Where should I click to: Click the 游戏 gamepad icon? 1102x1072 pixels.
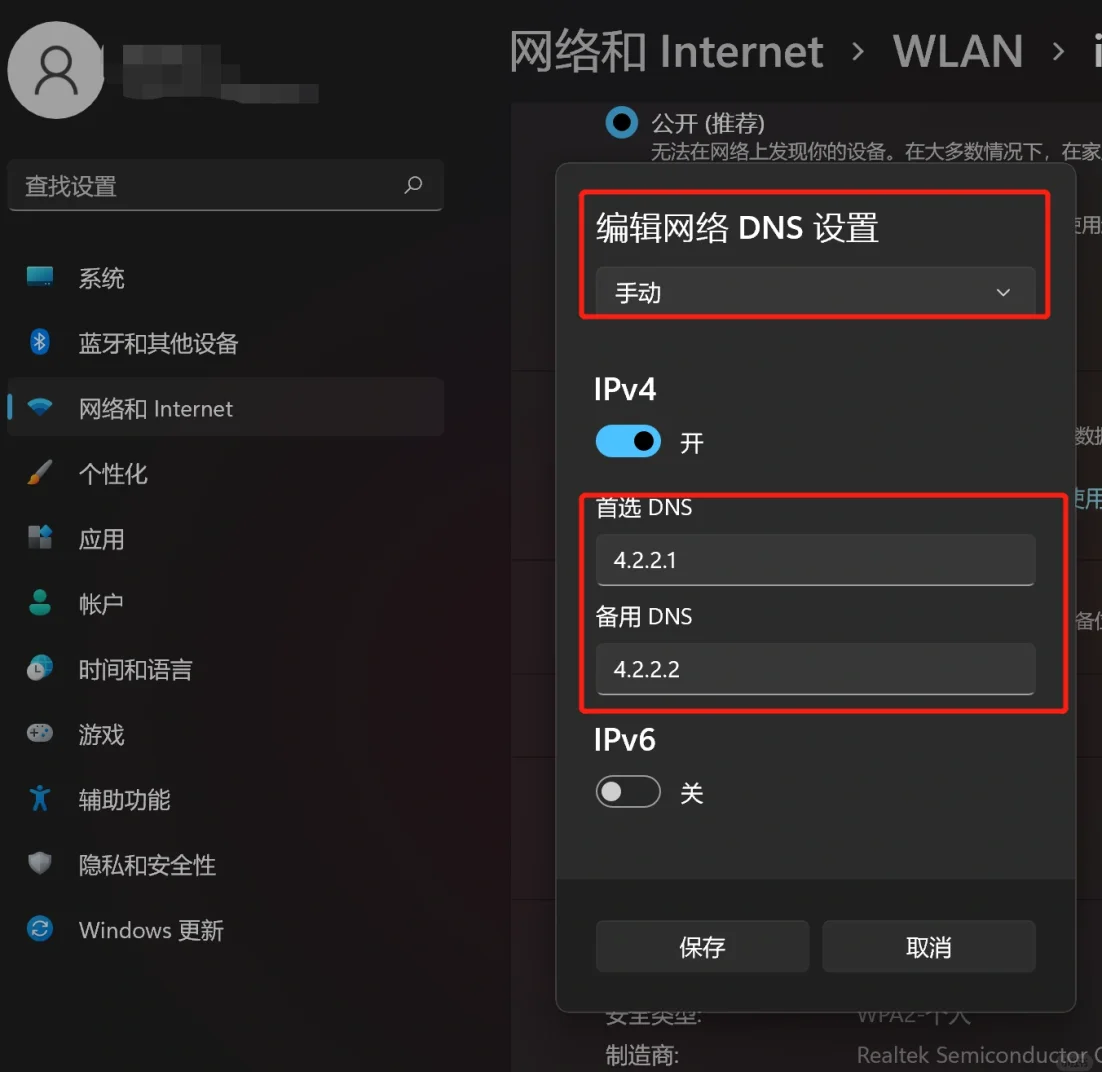tap(40, 733)
